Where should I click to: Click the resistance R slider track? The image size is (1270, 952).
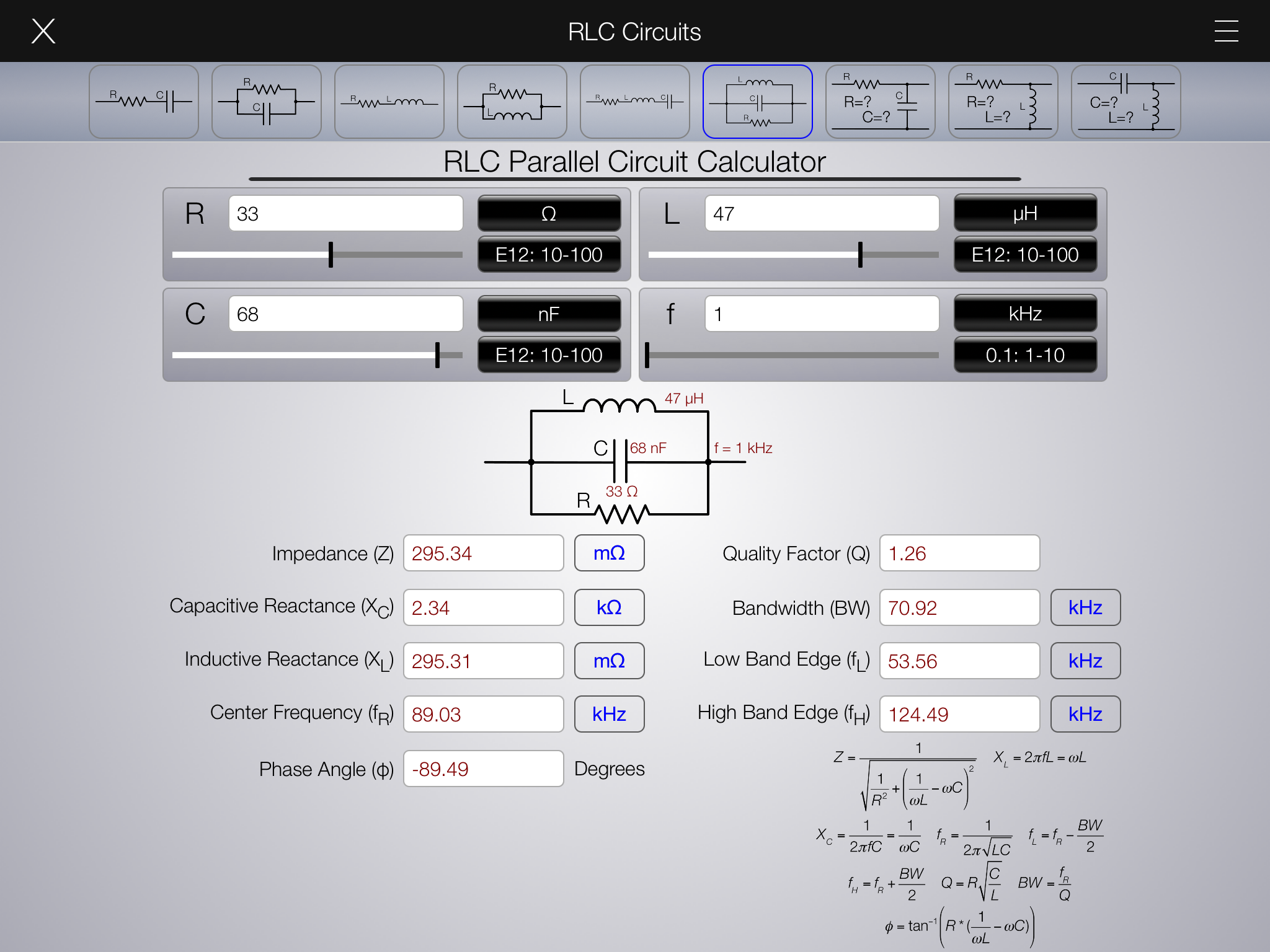(397, 255)
